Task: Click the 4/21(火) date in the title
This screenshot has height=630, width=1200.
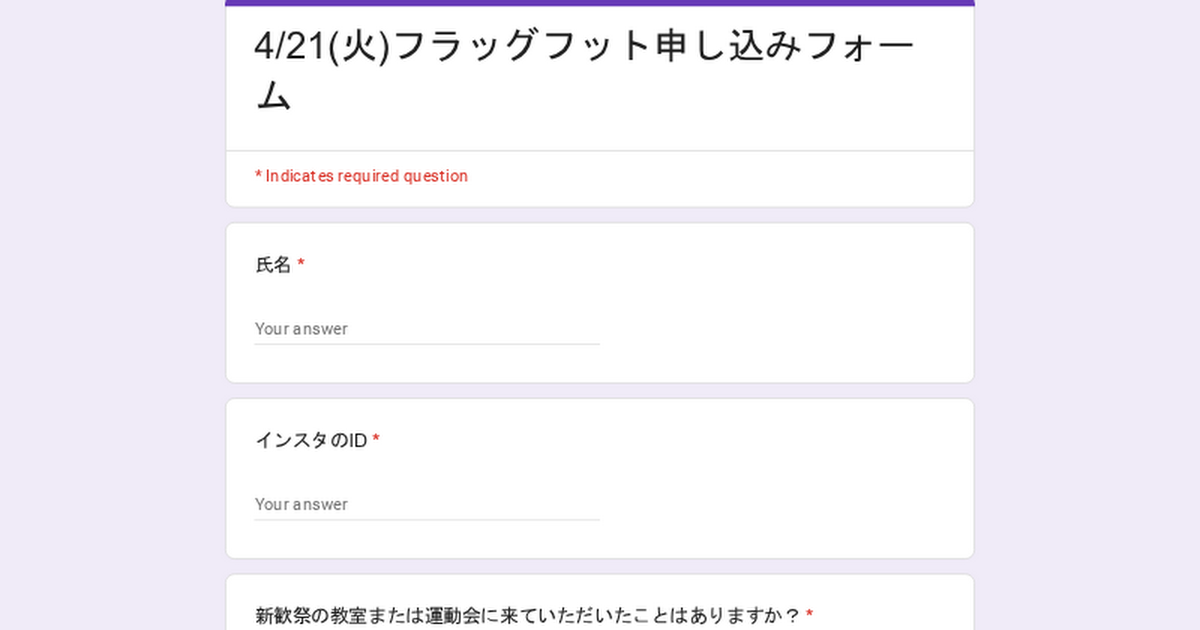Action: [321, 47]
